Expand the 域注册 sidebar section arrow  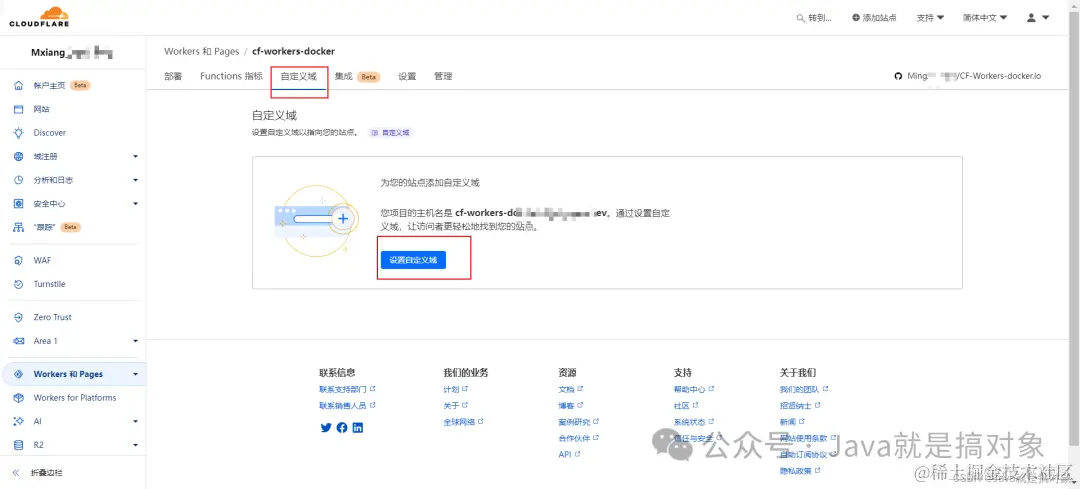point(135,156)
